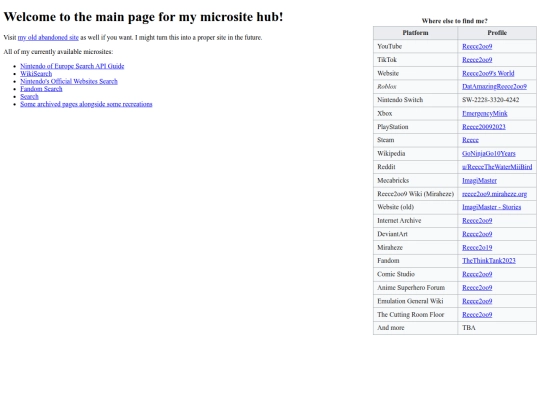
Task: Click the "Steam" platform cell
Action: coord(415,140)
